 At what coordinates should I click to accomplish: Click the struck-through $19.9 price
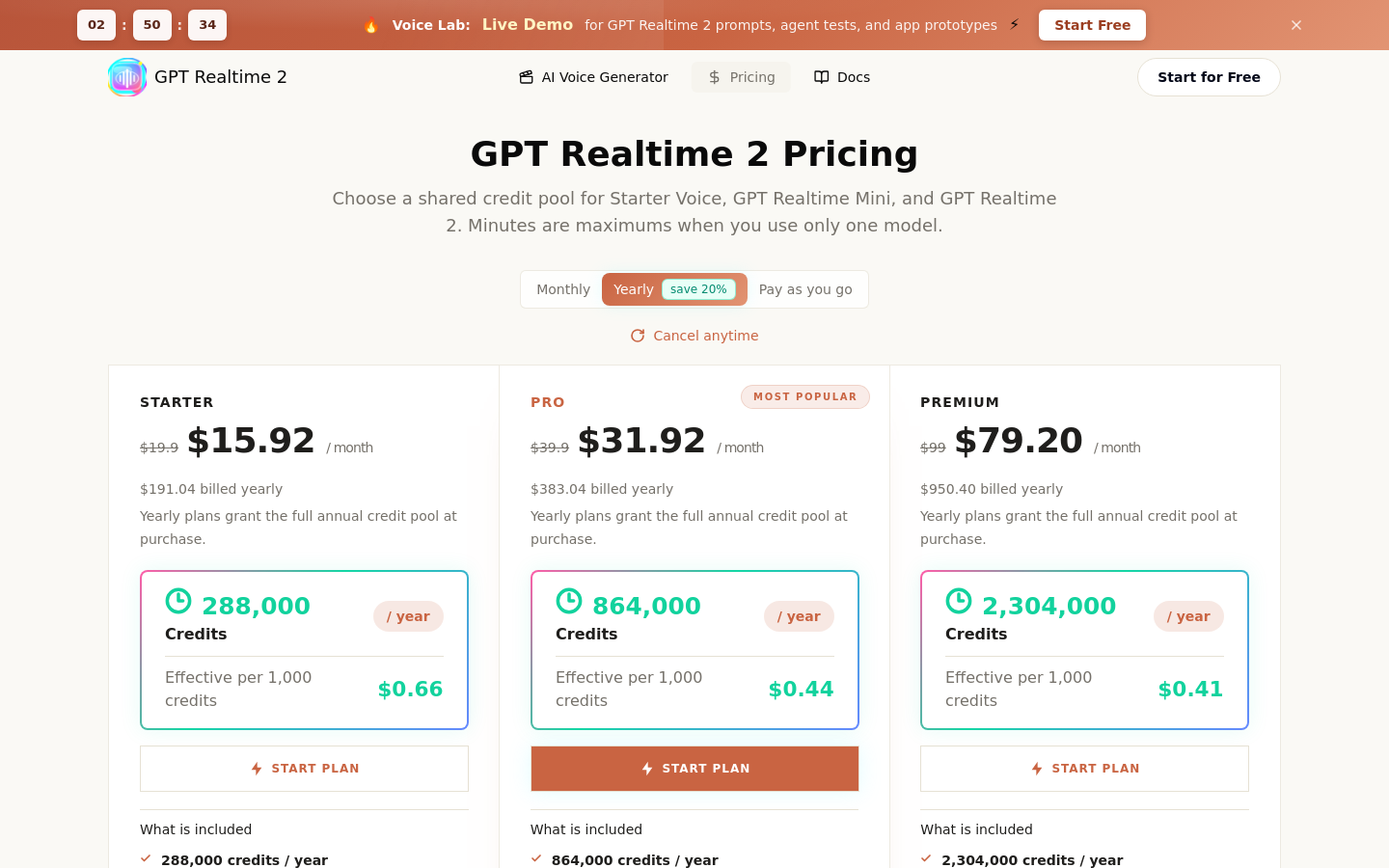point(159,448)
